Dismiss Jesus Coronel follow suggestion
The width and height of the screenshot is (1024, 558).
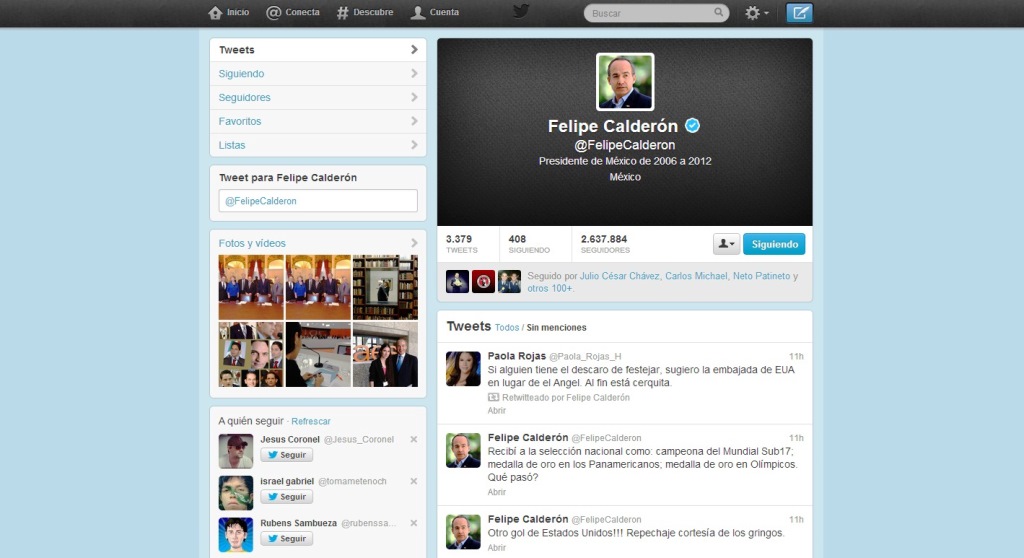click(x=414, y=439)
